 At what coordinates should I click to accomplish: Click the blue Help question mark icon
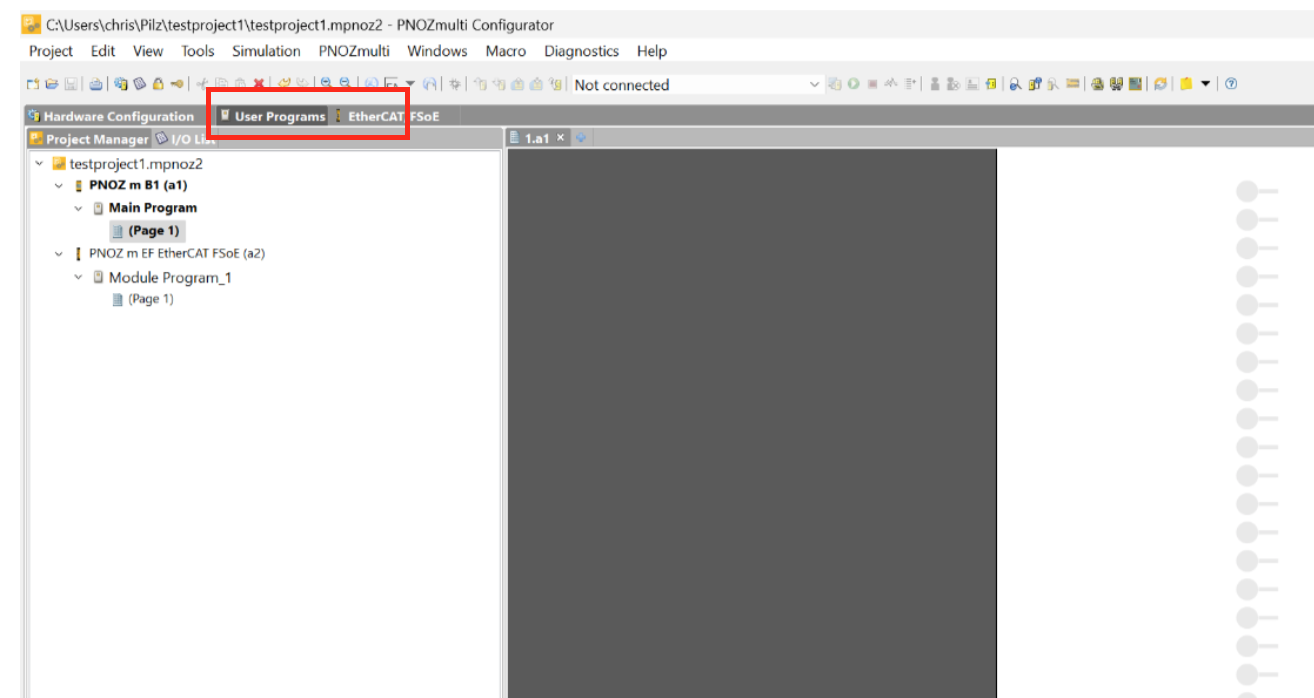click(1231, 84)
